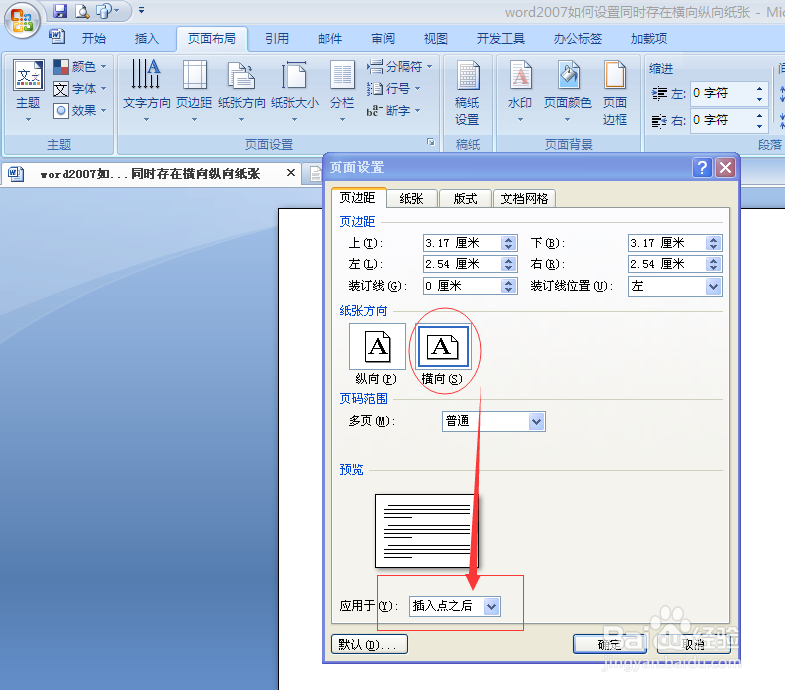The width and height of the screenshot is (785, 690).
Task: Expand the quick access toolbar customize arrow
Action: point(142,10)
